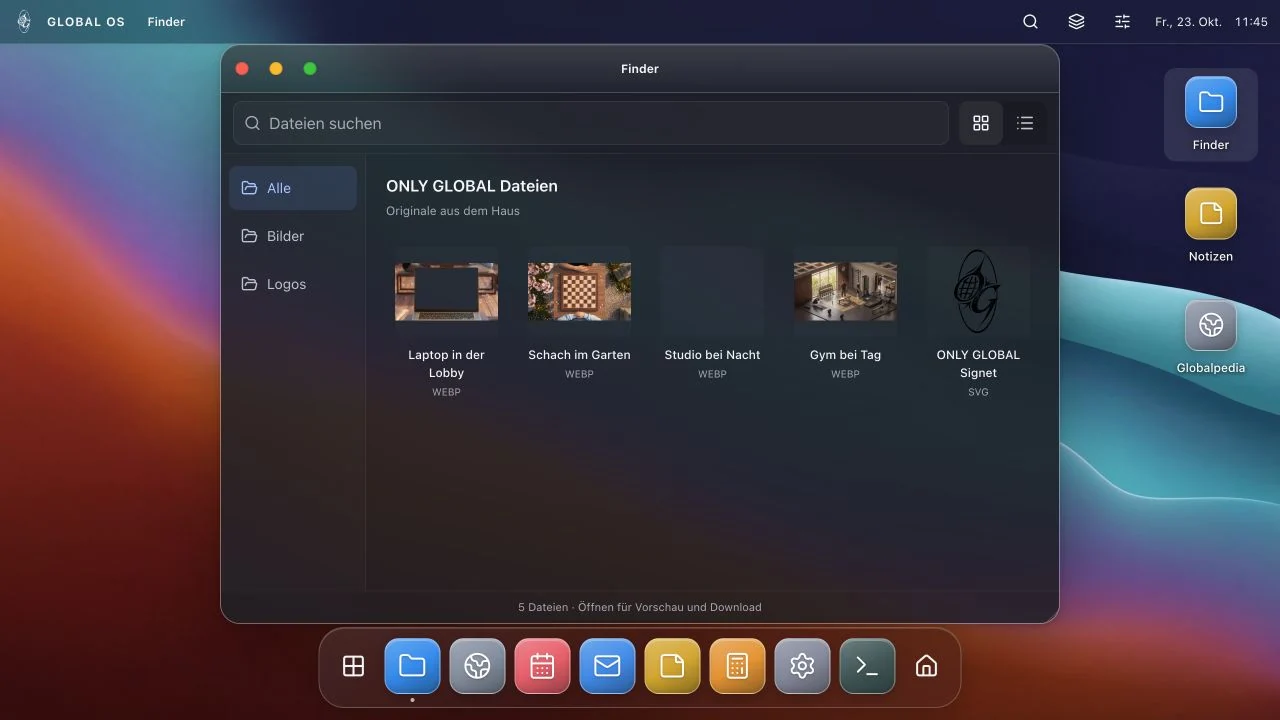Open the Finder menu in menu bar
The image size is (1280, 720).
pyautogui.click(x=166, y=22)
